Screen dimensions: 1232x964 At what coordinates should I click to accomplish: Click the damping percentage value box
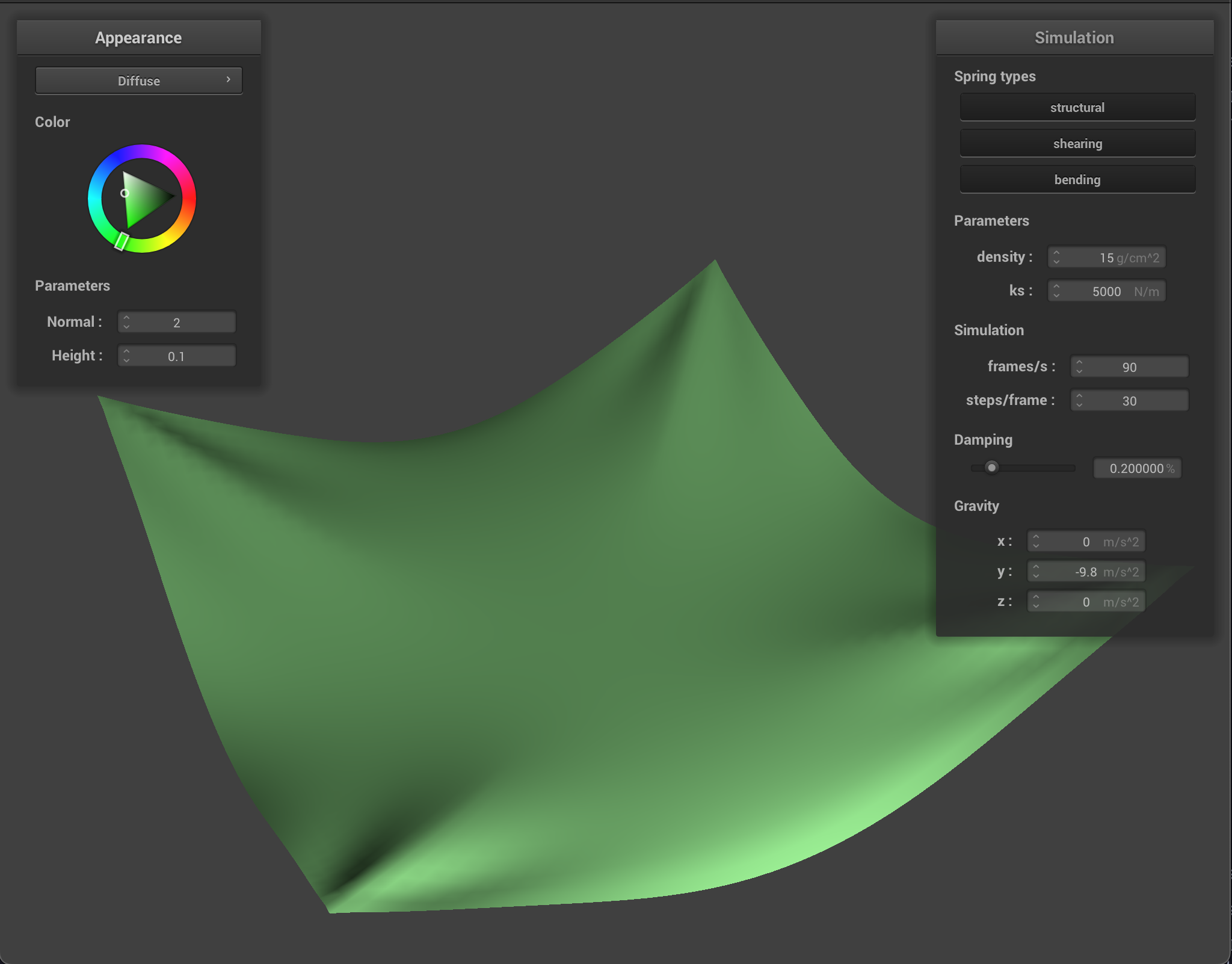click(1137, 468)
